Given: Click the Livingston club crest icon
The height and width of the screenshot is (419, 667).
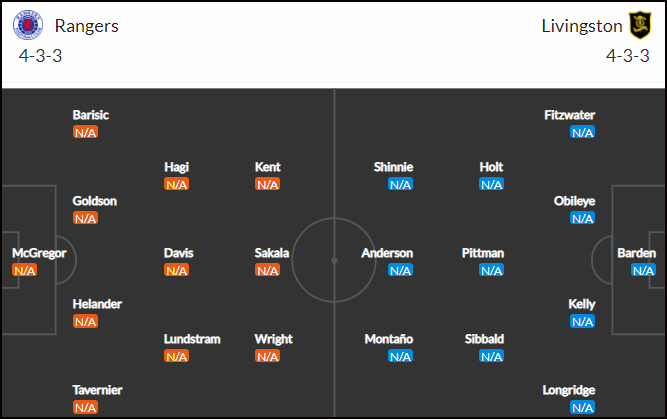Looking at the screenshot, I should click(x=640, y=25).
